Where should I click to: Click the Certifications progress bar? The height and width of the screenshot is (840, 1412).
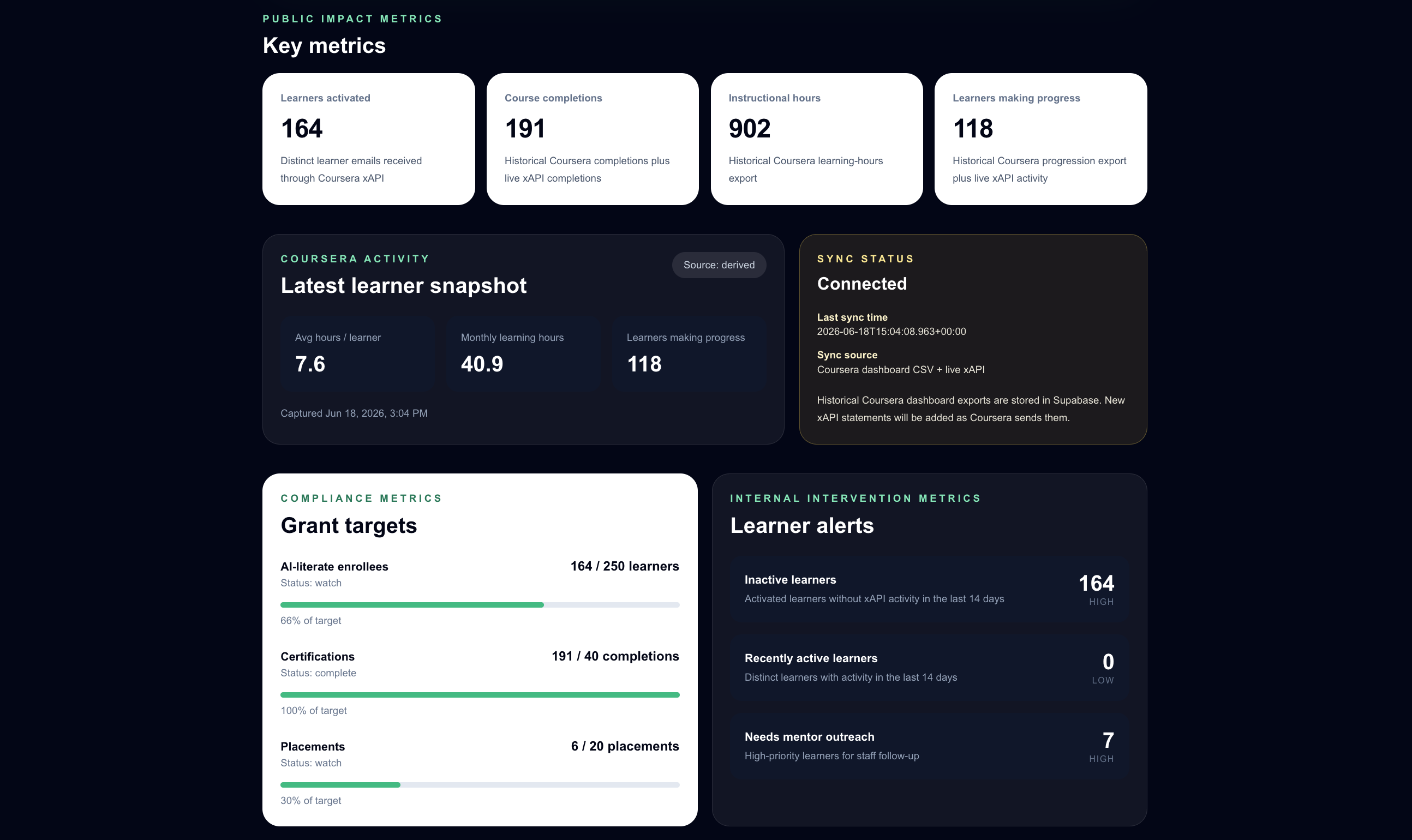coord(480,695)
